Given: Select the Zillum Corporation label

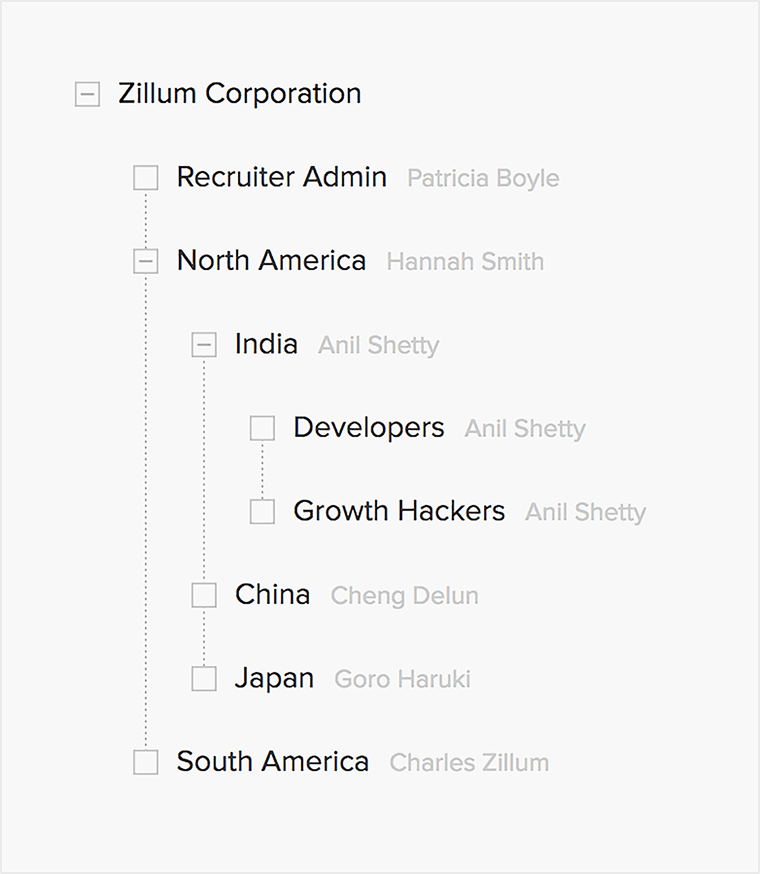Looking at the screenshot, I should pos(239,94).
